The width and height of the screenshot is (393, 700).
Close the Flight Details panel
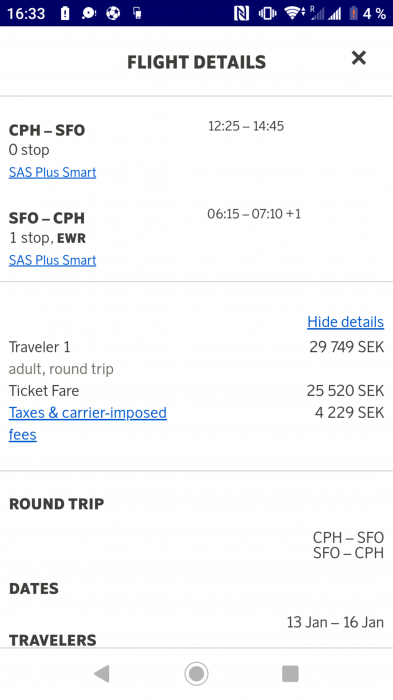point(359,58)
